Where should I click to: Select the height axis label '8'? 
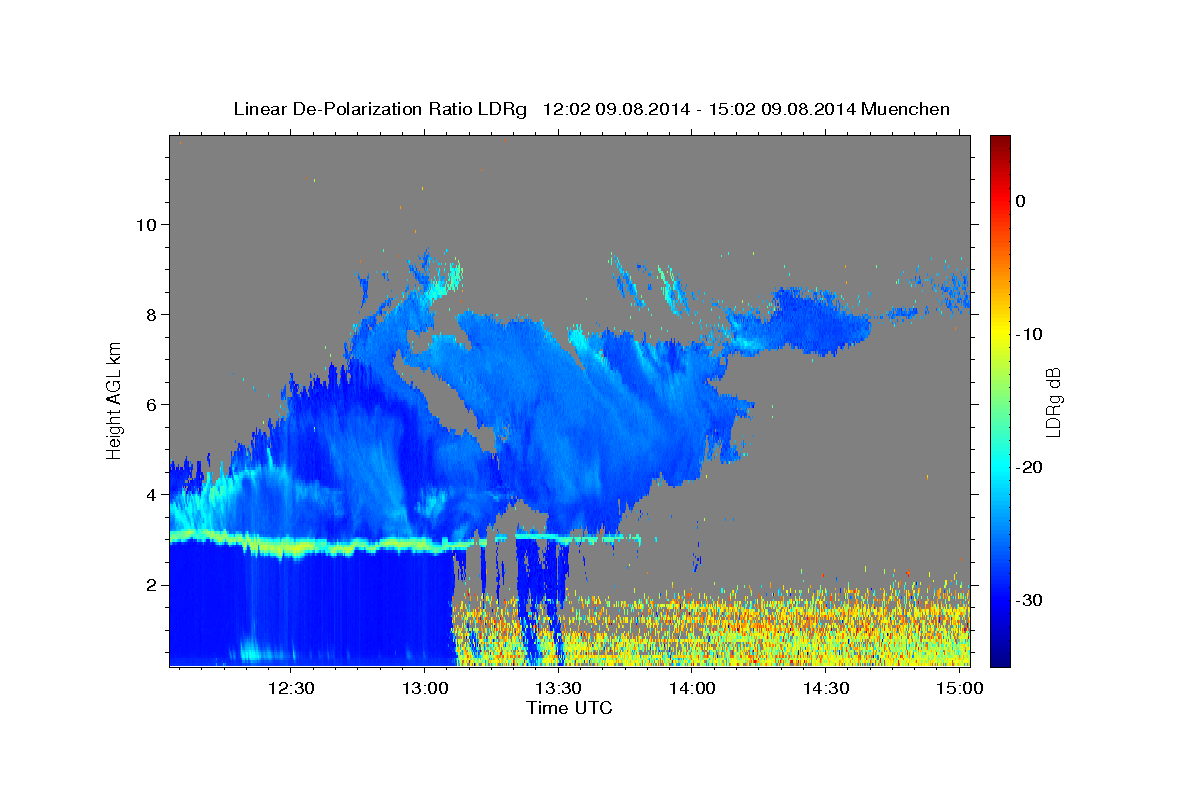click(x=151, y=314)
